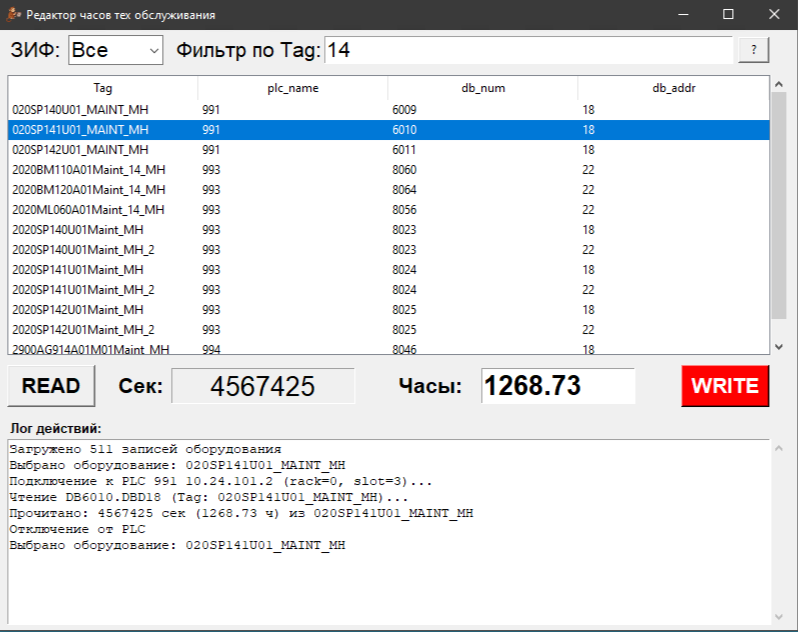Viewport: 798px width, 632px height.
Task: Click the db_addr column header
Action: coord(673,88)
